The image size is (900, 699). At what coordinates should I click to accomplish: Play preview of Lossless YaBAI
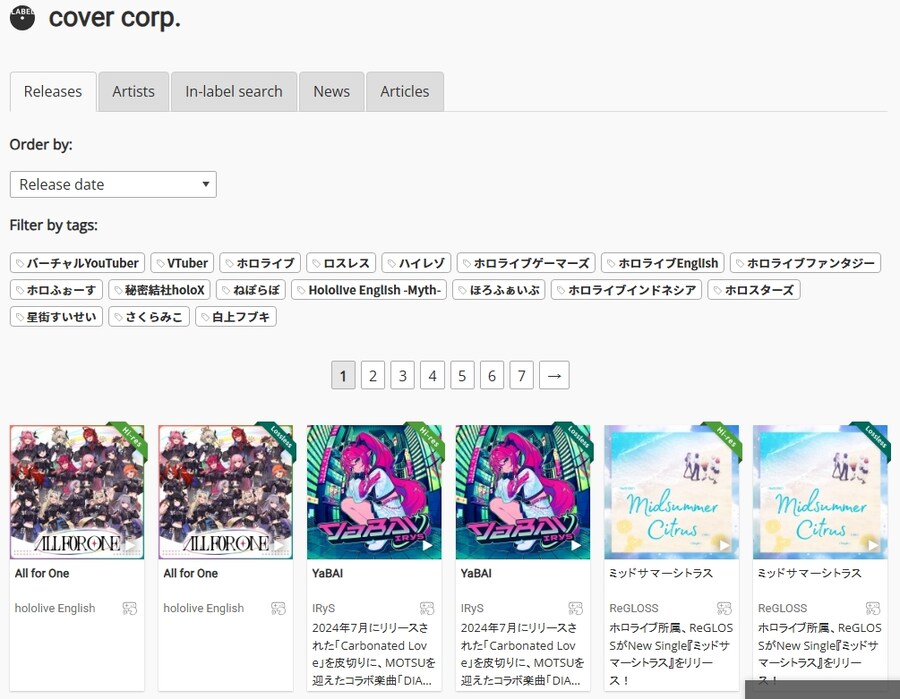(x=576, y=545)
